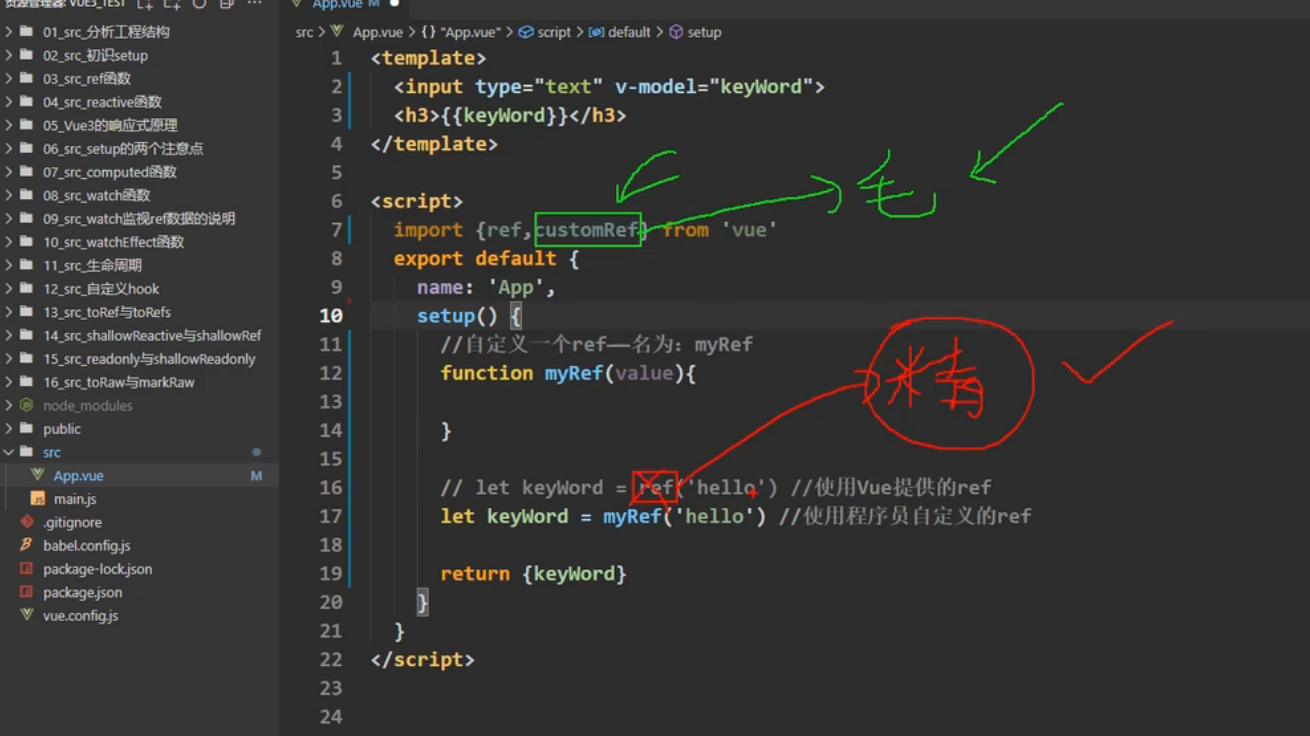The width and height of the screenshot is (1310, 736).
Task: Click the variable icon before default breadcrumb
Action: point(597,32)
